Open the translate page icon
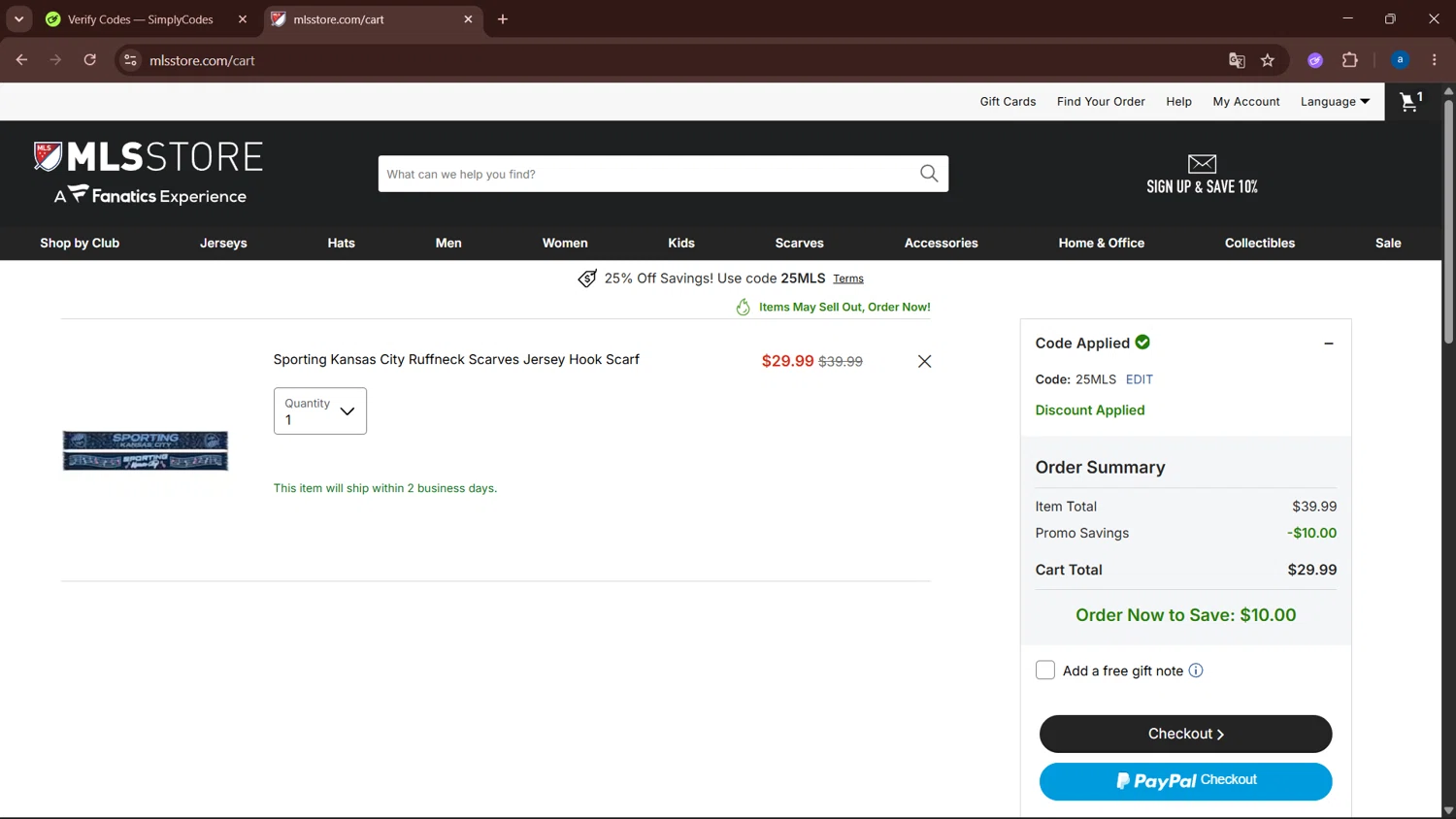 (x=1237, y=60)
